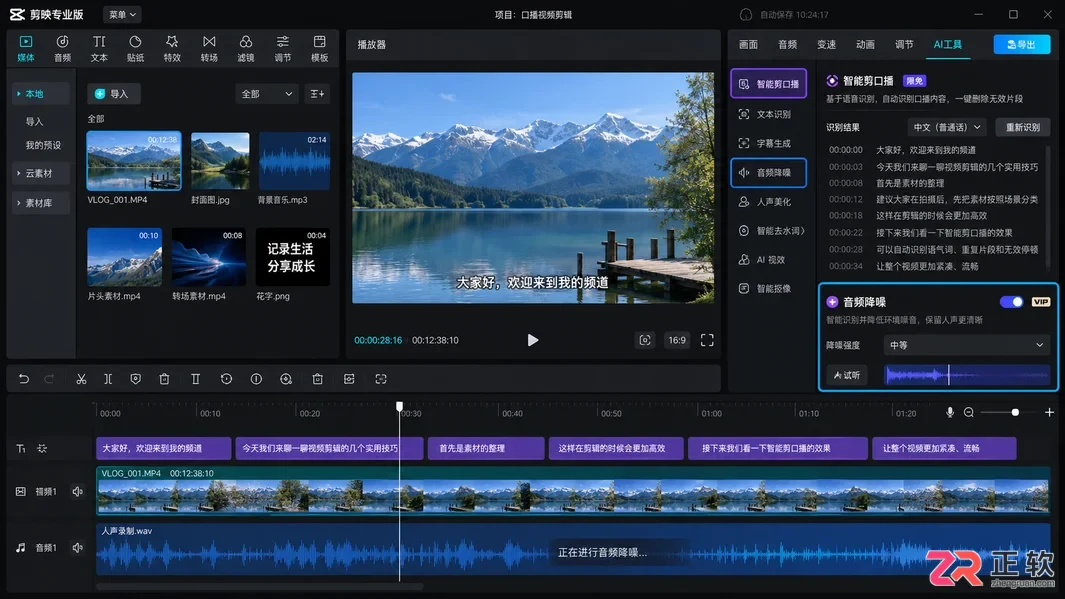
Task: Switch to the 文本 text tab
Action: (x=99, y=49)
